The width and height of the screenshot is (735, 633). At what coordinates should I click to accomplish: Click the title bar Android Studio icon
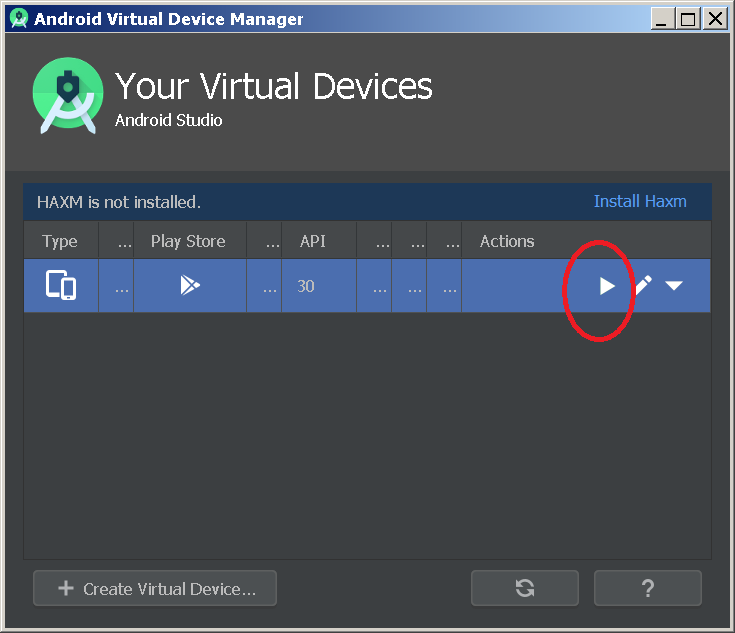[19, 18]
